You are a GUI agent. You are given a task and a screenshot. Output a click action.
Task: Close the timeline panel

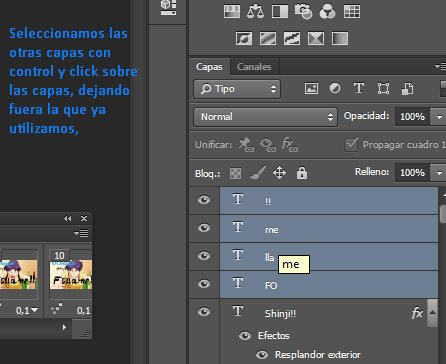click(84, 218)
